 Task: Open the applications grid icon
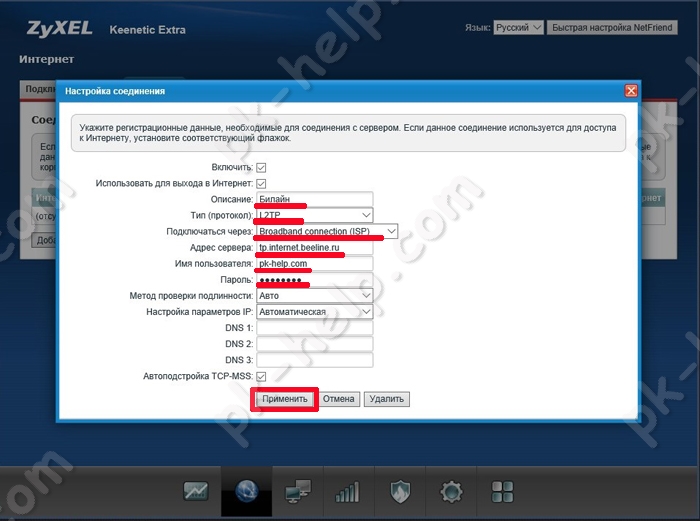click(502, 492)
